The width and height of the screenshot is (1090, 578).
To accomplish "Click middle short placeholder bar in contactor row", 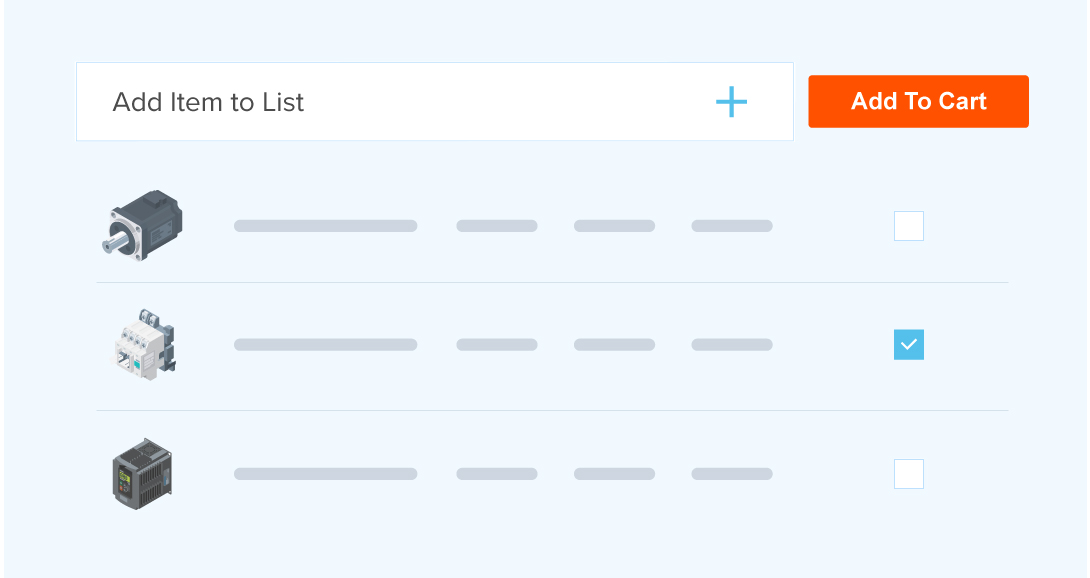I will (x=614, y=345).
